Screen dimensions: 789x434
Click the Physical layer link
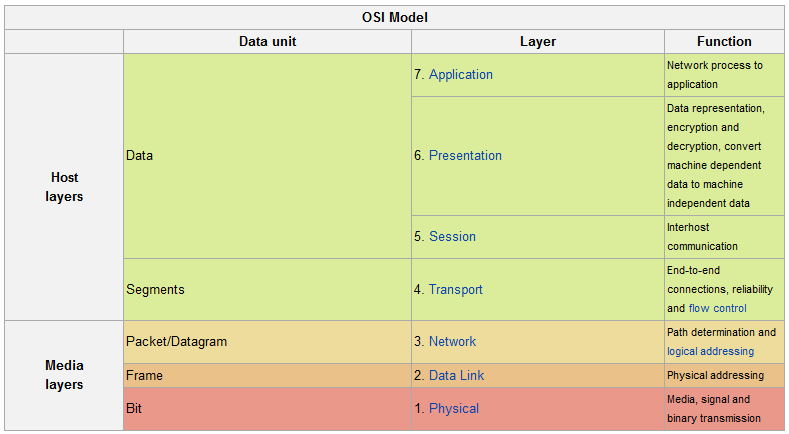pos(453,409)
